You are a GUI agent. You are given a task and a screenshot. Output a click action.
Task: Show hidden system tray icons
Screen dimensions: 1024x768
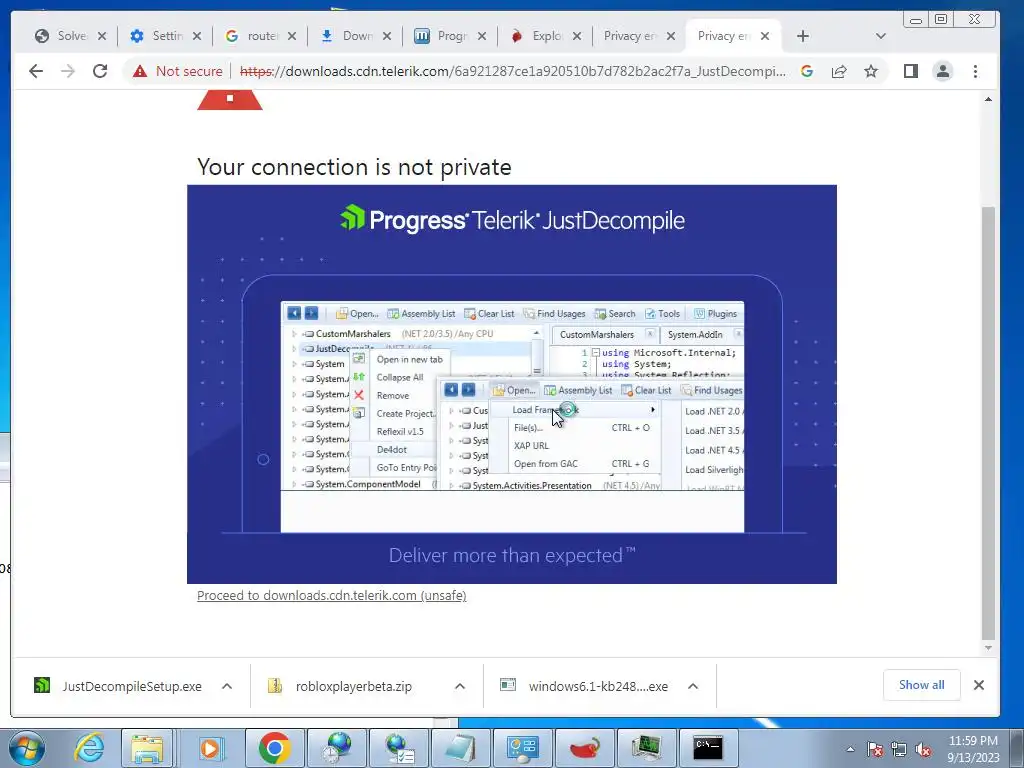click(x=850, y=749)
